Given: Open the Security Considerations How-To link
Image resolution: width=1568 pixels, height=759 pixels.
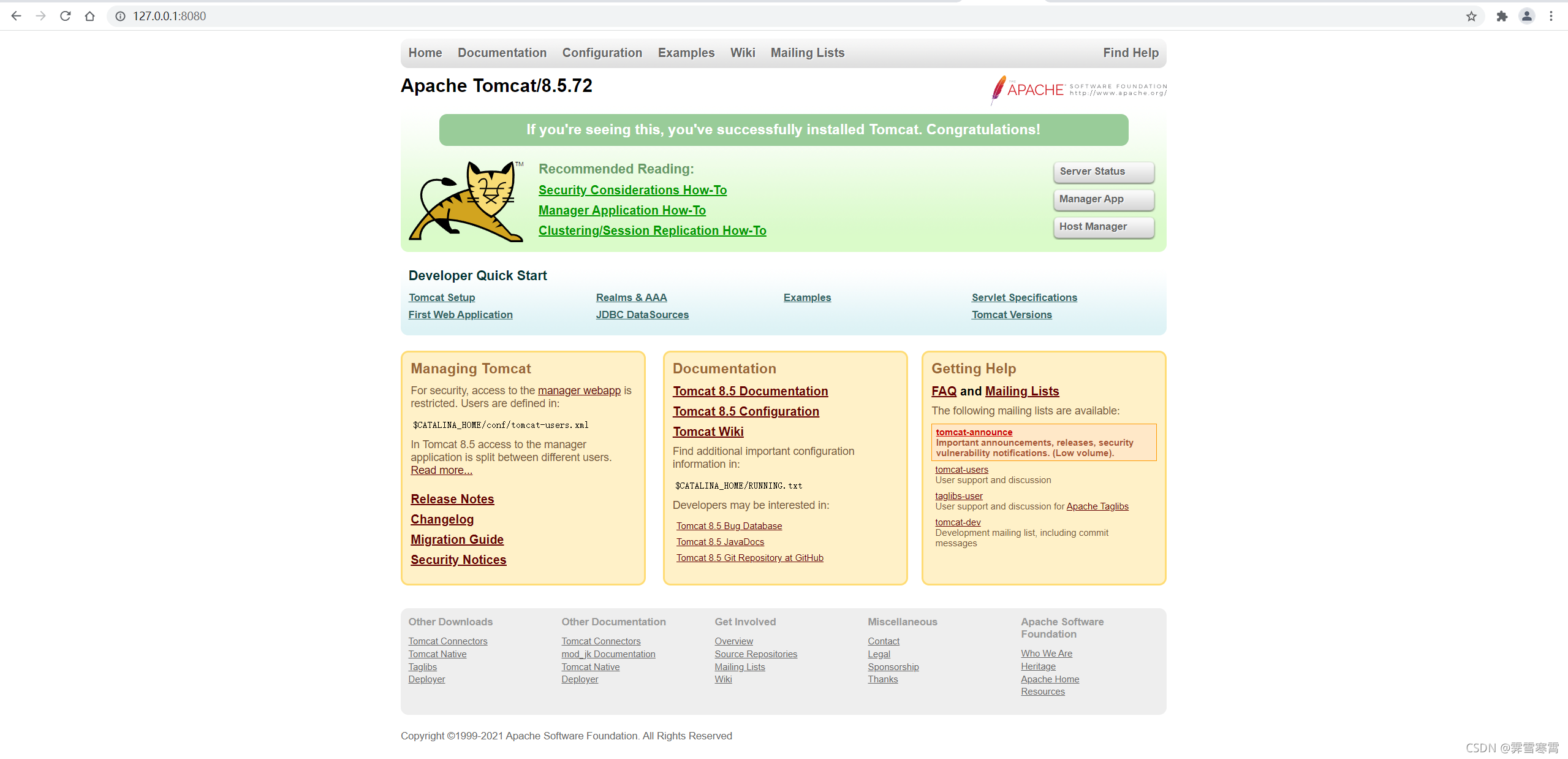Looking at the screenshot, I should 632,190.
